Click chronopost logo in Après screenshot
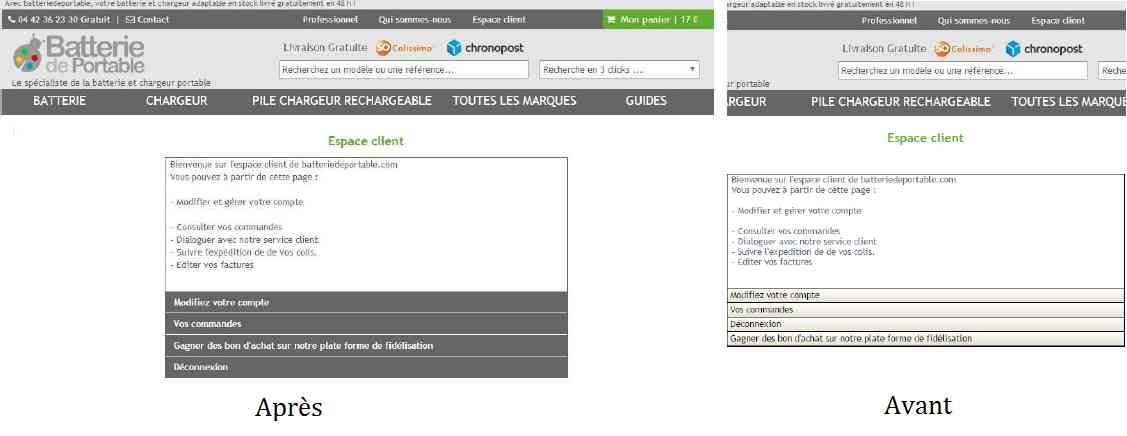The image size is (1127, 436). (x=485, y=48)
